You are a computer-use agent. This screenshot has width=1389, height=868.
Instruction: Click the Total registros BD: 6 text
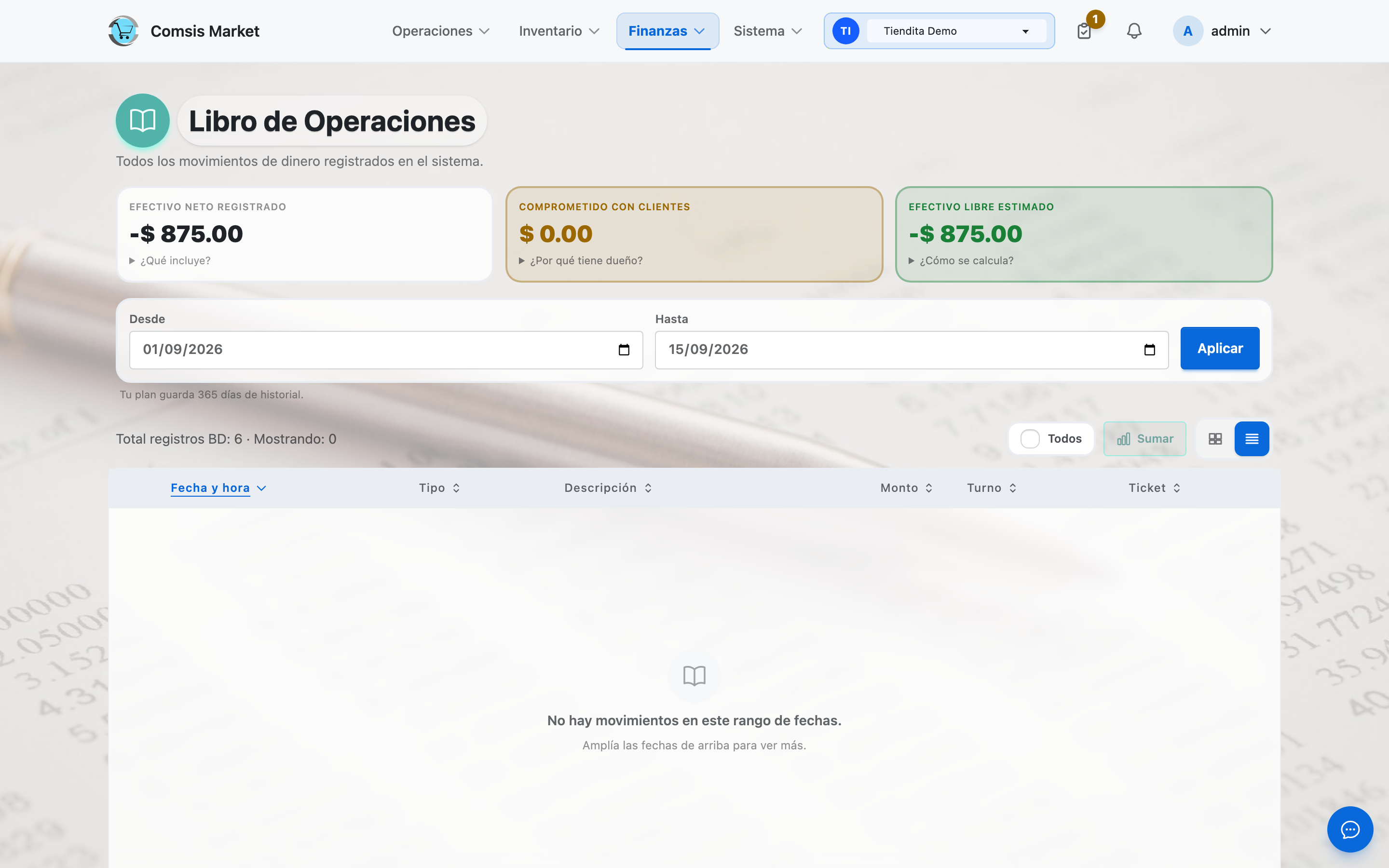[x=179, y=439]
